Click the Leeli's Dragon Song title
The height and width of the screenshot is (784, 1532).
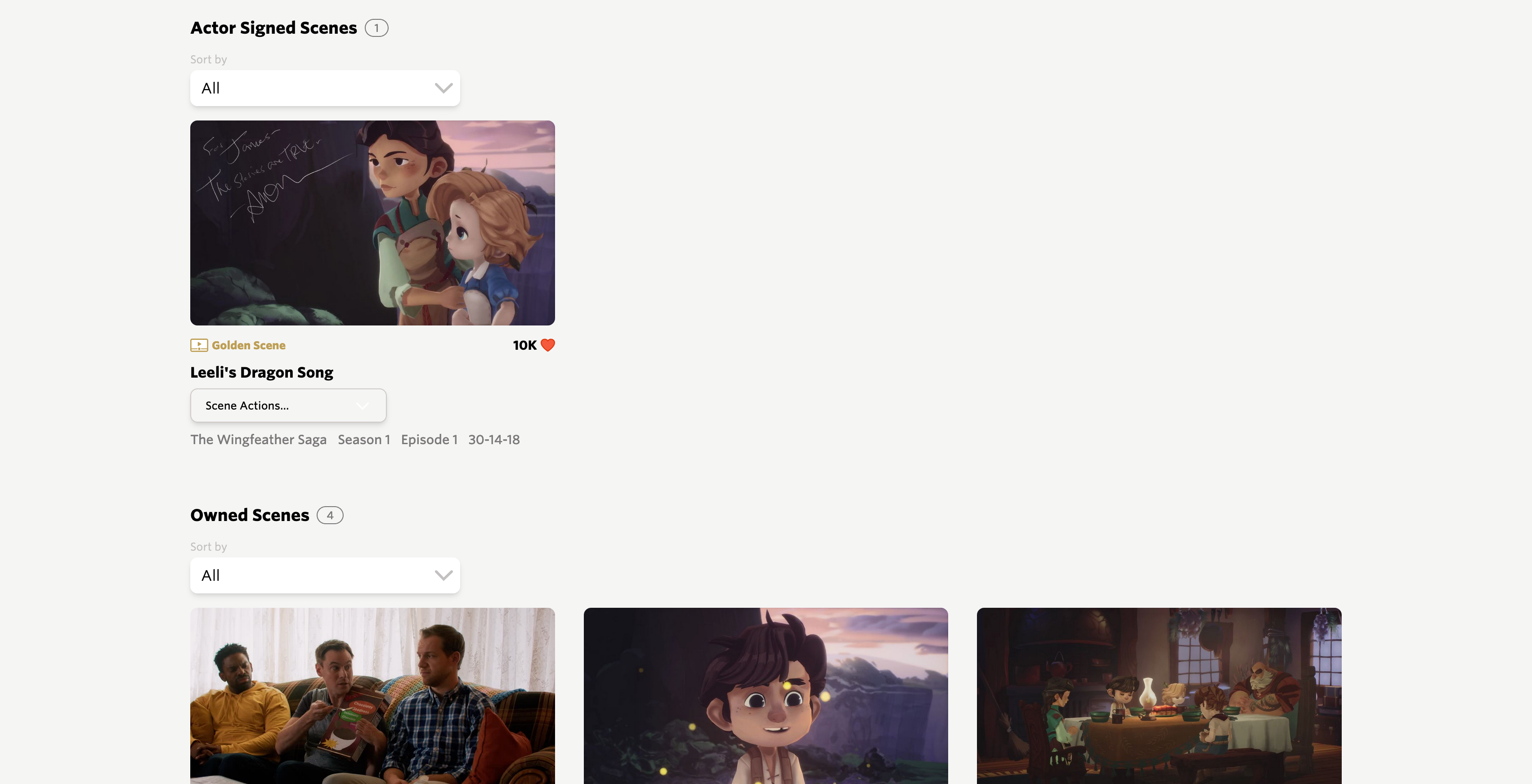(x=262, y=372)
